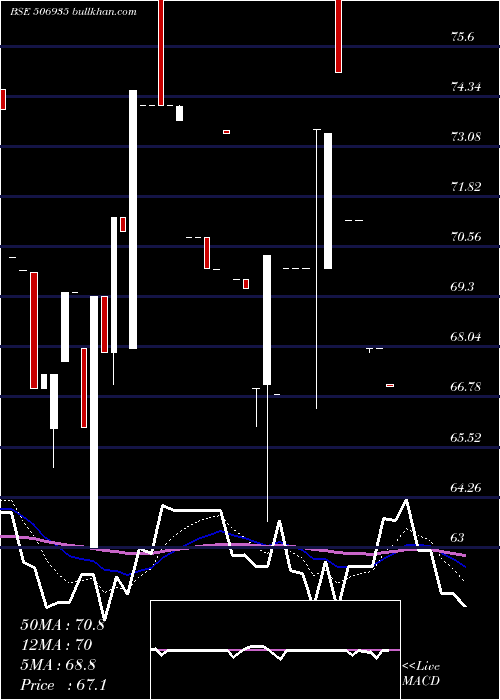This screenshot has width=500, height=700.
Task: Click the 64.26 price axis label
Action: click(466, 488)
